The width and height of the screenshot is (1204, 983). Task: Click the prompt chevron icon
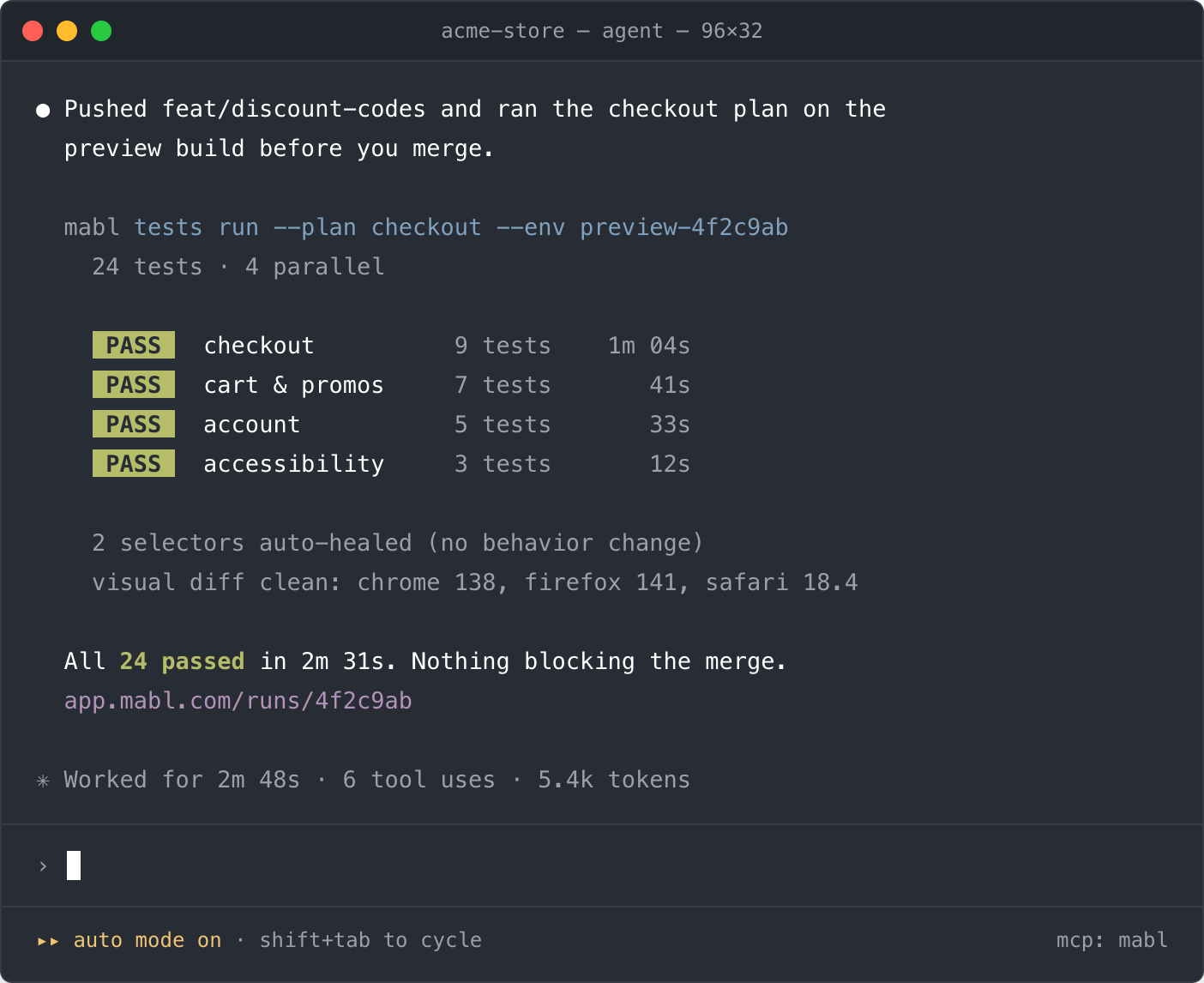(x=43, y=865)
